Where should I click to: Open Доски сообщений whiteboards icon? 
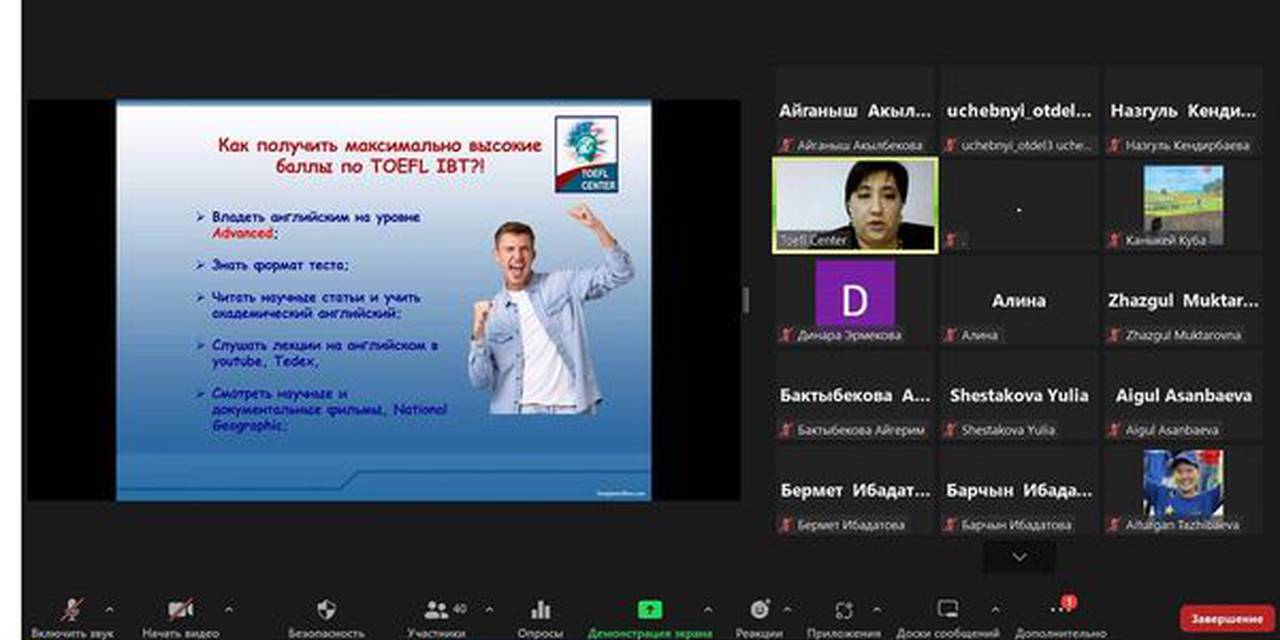click(x=947, y=610)
